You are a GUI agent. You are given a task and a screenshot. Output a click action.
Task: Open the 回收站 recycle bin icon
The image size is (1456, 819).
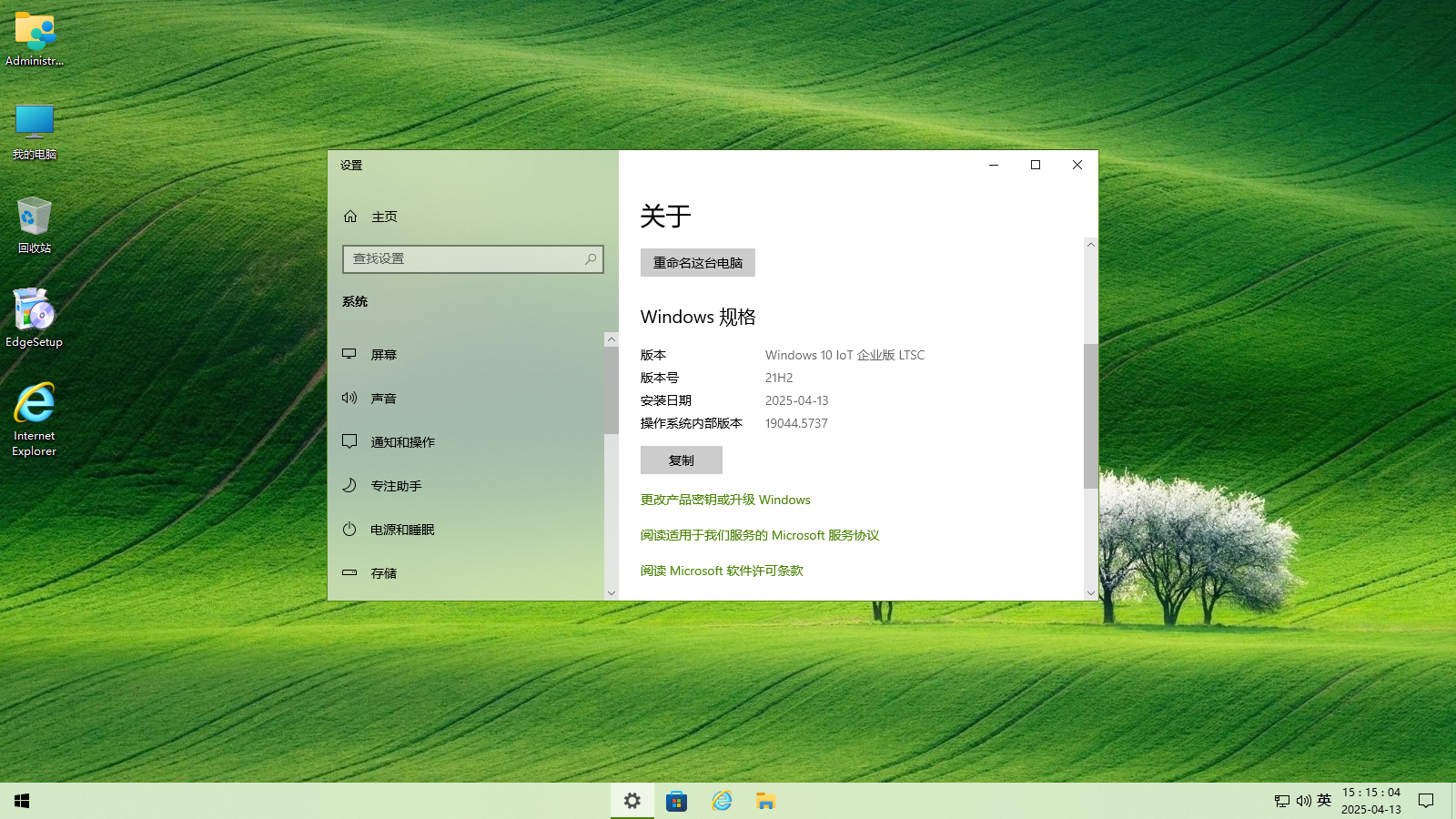click(x=35, y=225)
